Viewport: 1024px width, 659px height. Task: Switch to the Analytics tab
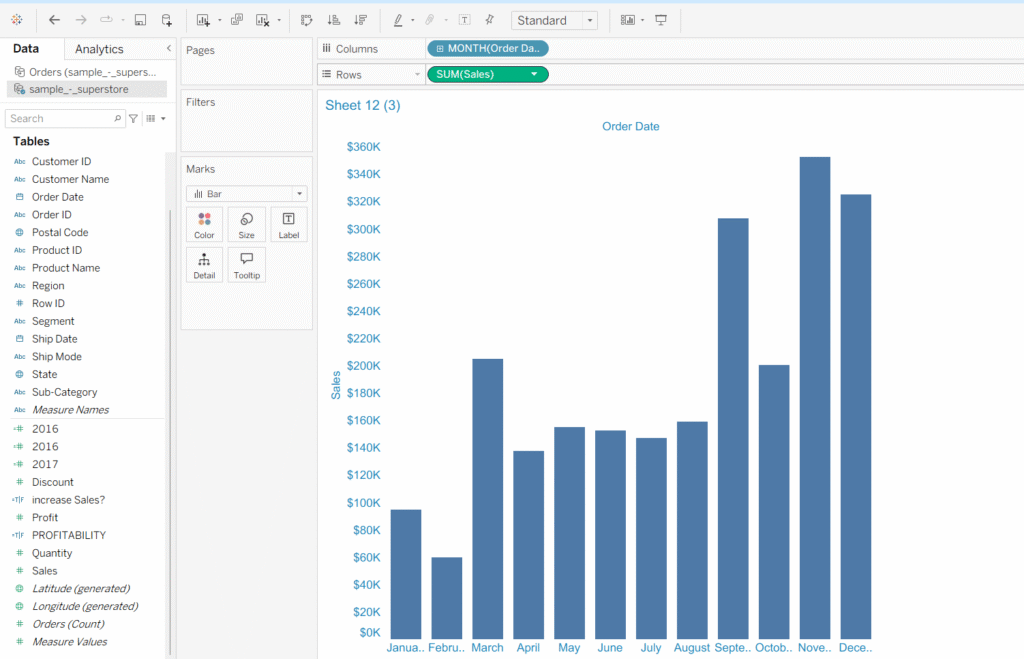click(x=99, y=49)
